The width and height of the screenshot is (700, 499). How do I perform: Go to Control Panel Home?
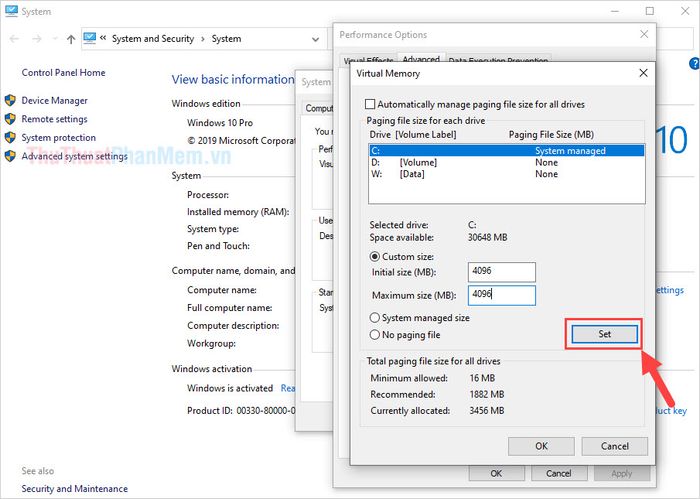click(63, 73)
